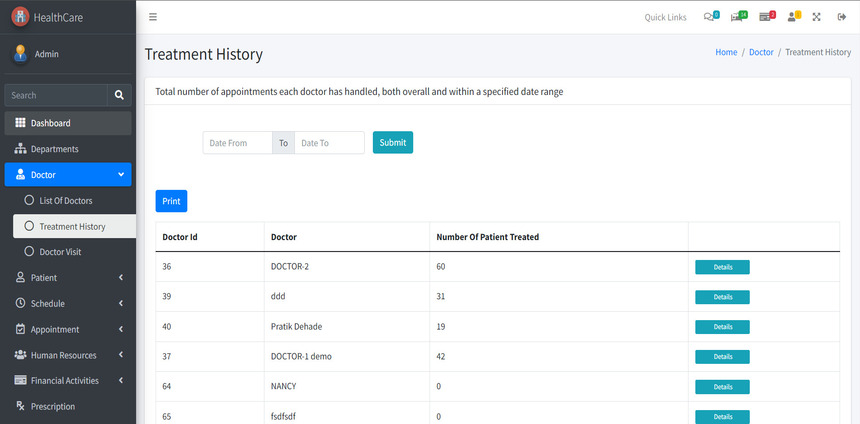The image size is (860, 424).
Task: Click the hamburger menu toggle icon
Action: (152, 17)
